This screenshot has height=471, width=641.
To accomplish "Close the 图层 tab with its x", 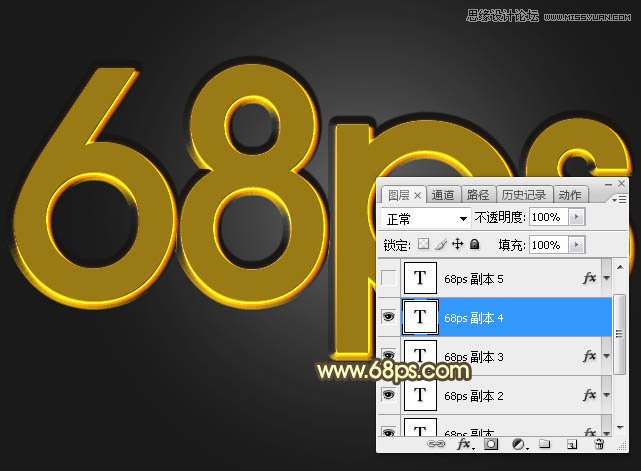I will tap(417, 196).
